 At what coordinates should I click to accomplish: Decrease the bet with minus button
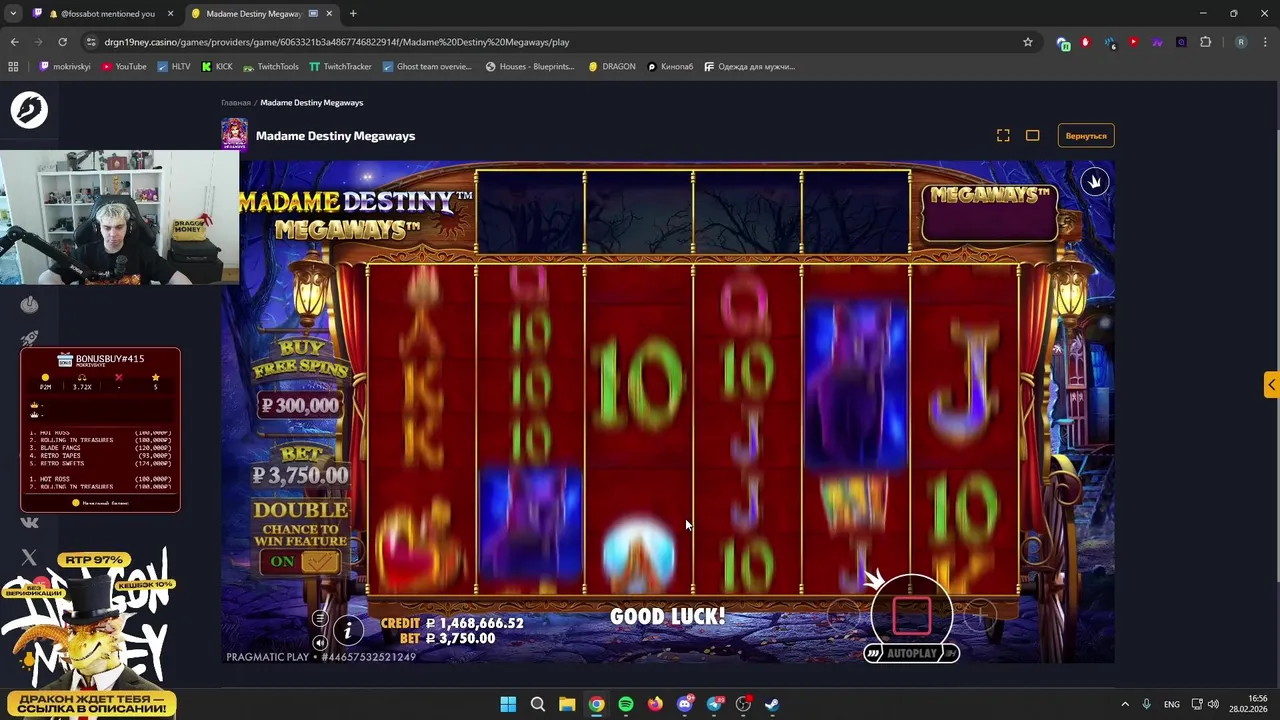pos(842,616)
